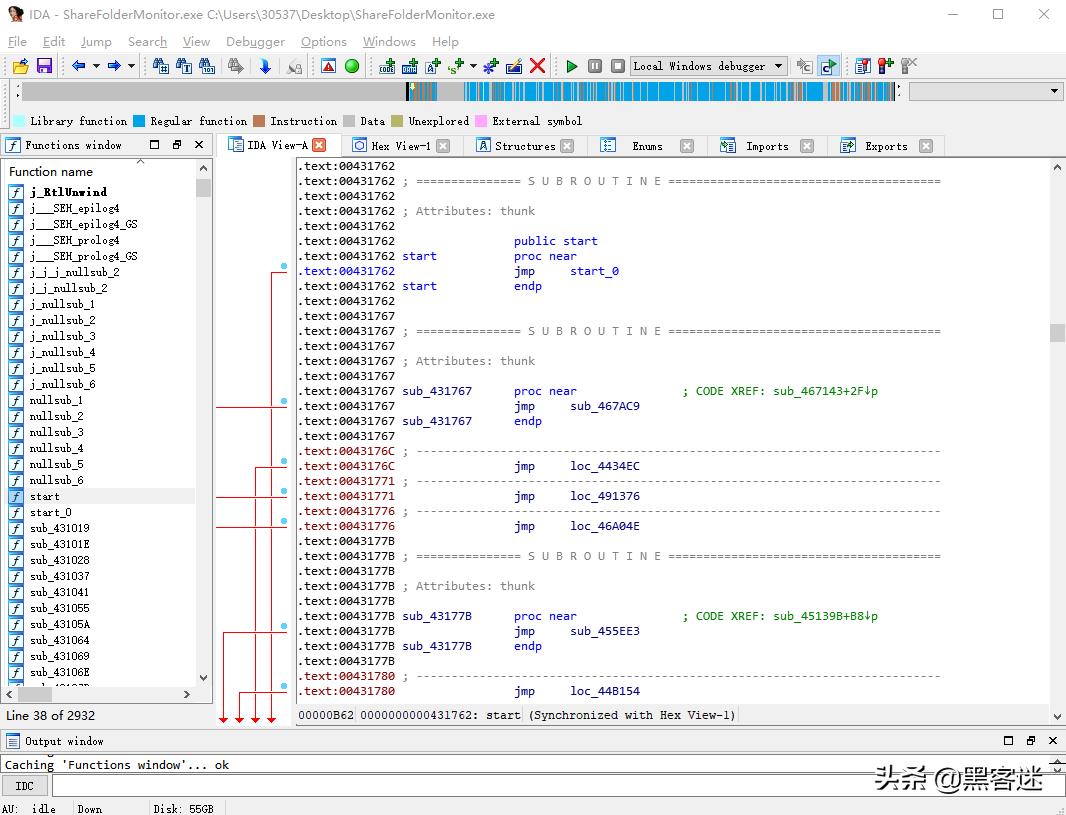Viewport: 1066px width, 815px height.
Task: Click the Regular function blue color swatch
Action: point(139,121)
